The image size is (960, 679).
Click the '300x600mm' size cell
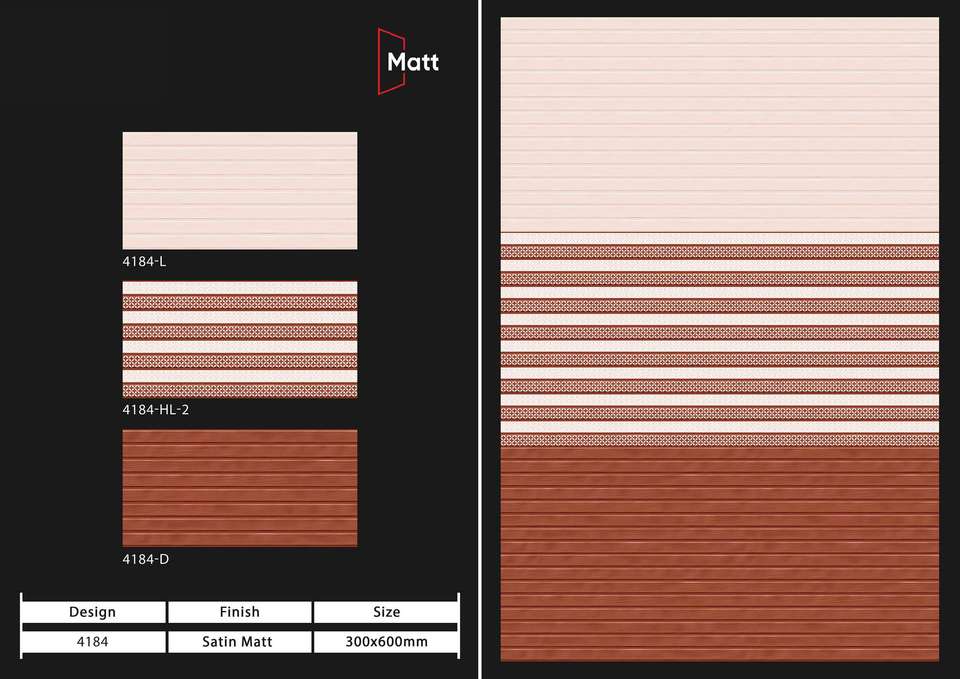pyautogui.click(x=386, y=642)
